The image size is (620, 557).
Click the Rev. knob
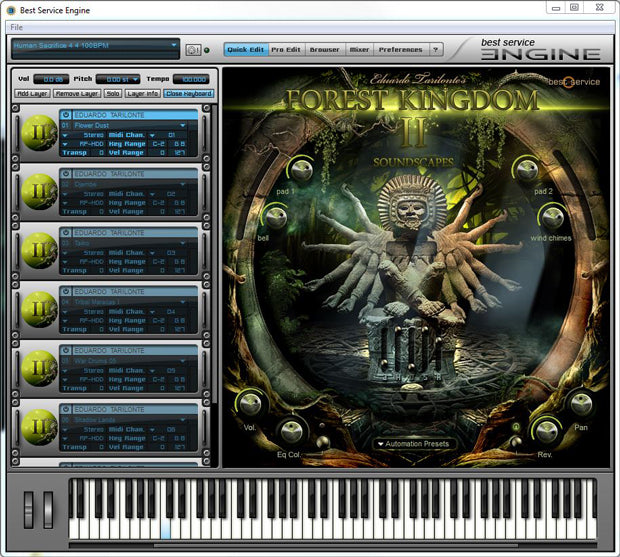click(545, 432)
